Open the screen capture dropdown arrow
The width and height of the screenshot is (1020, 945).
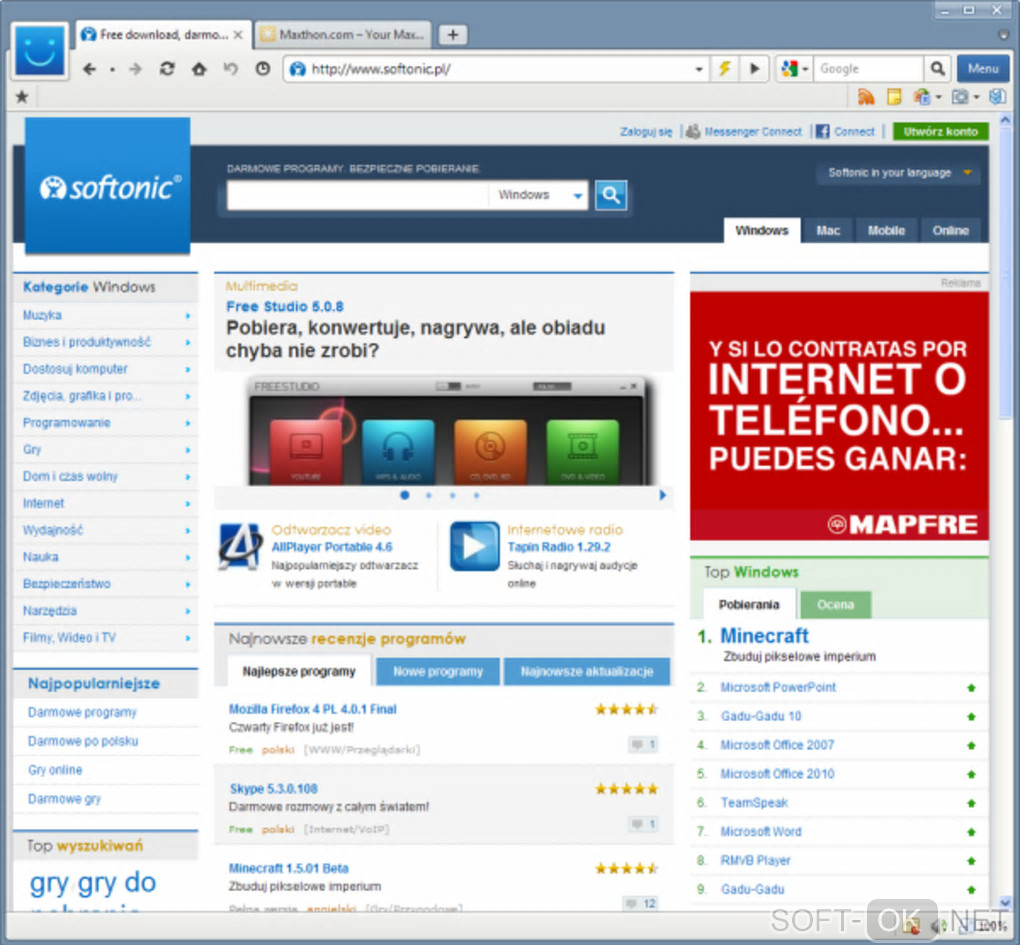(x=976, y=98)
